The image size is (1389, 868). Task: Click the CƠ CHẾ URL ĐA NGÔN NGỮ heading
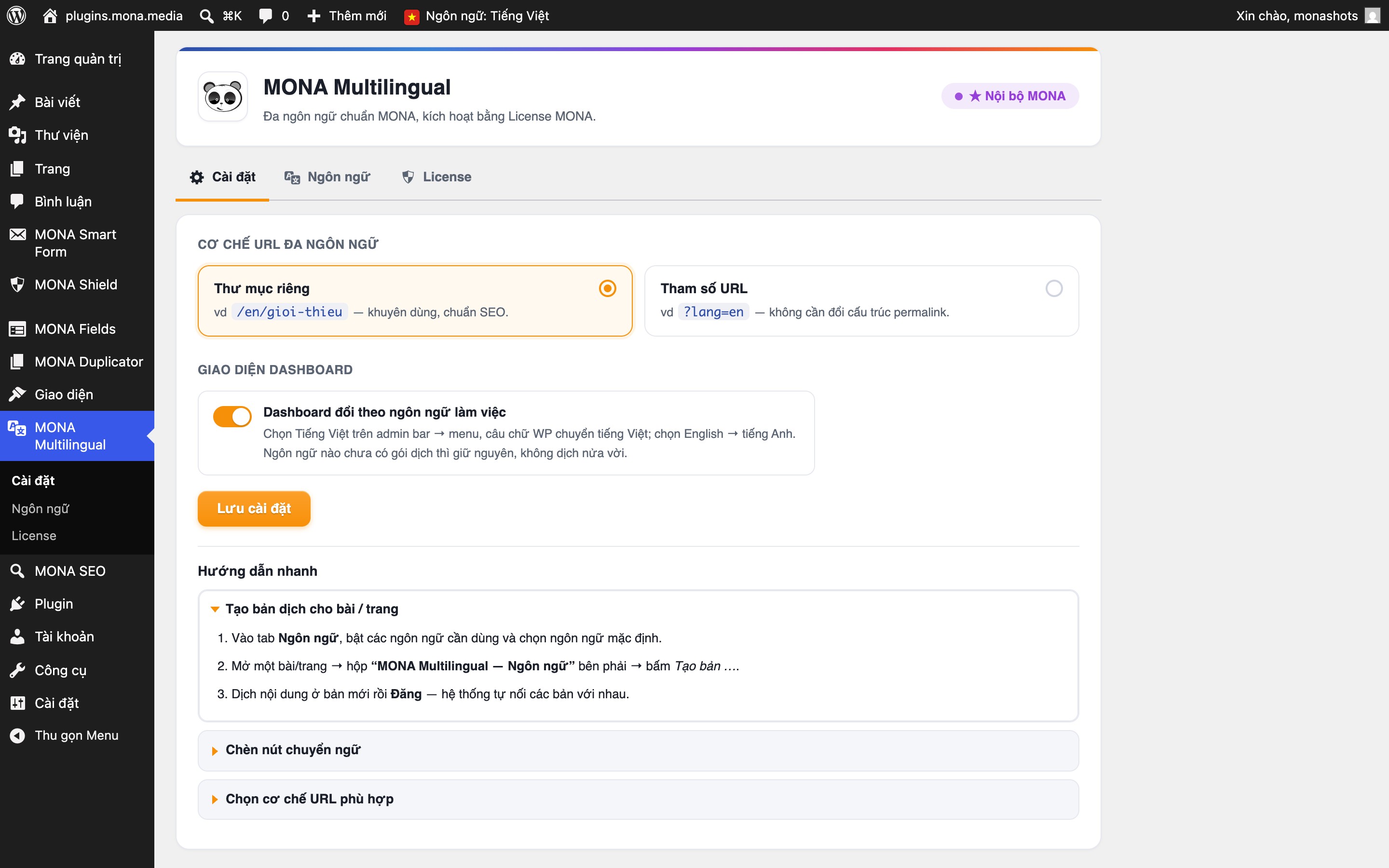[x=287, y=244]
